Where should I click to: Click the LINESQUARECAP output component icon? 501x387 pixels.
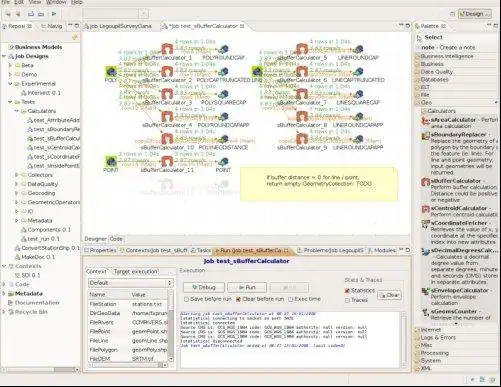358,94
